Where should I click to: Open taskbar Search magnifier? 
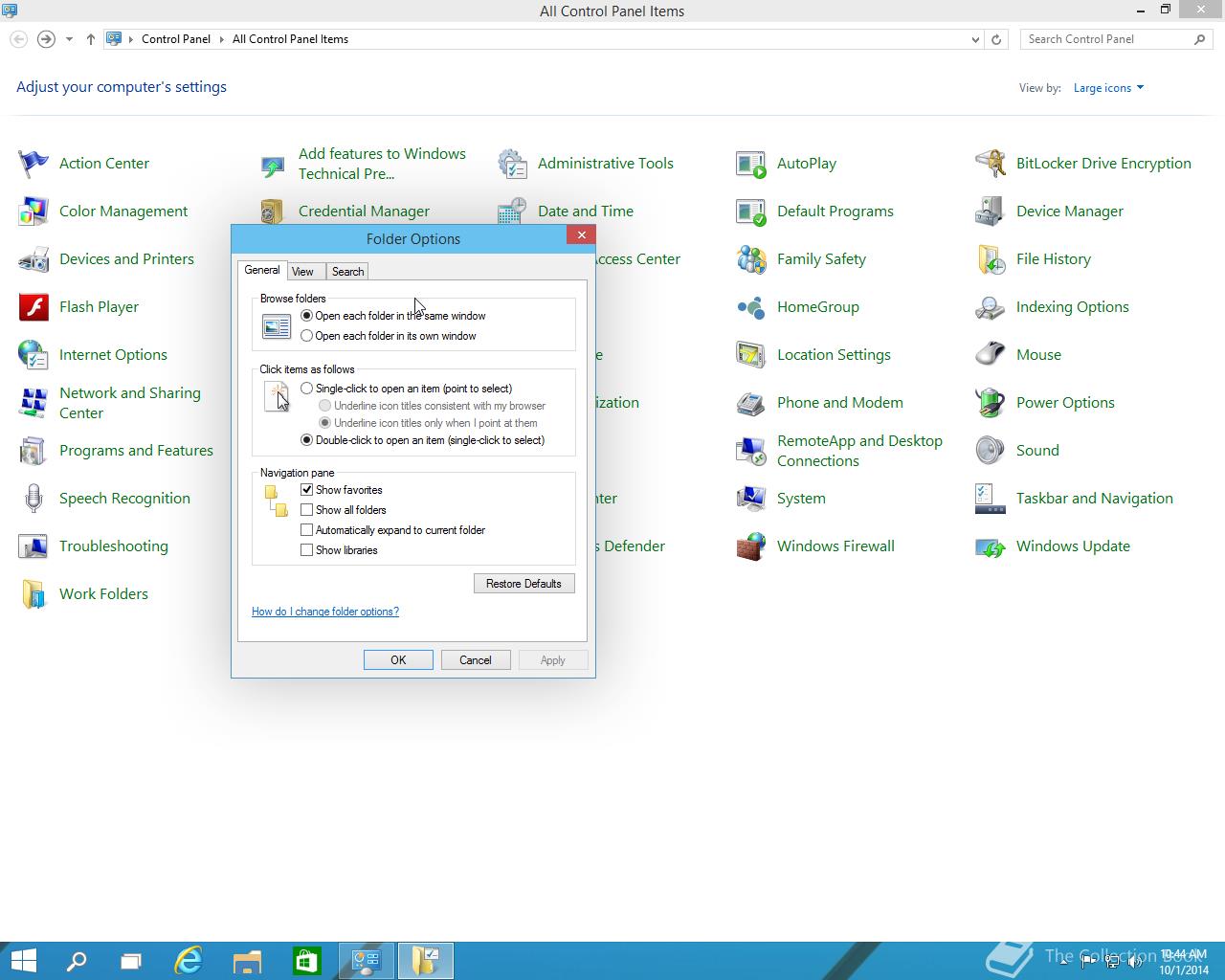point(76,961)
